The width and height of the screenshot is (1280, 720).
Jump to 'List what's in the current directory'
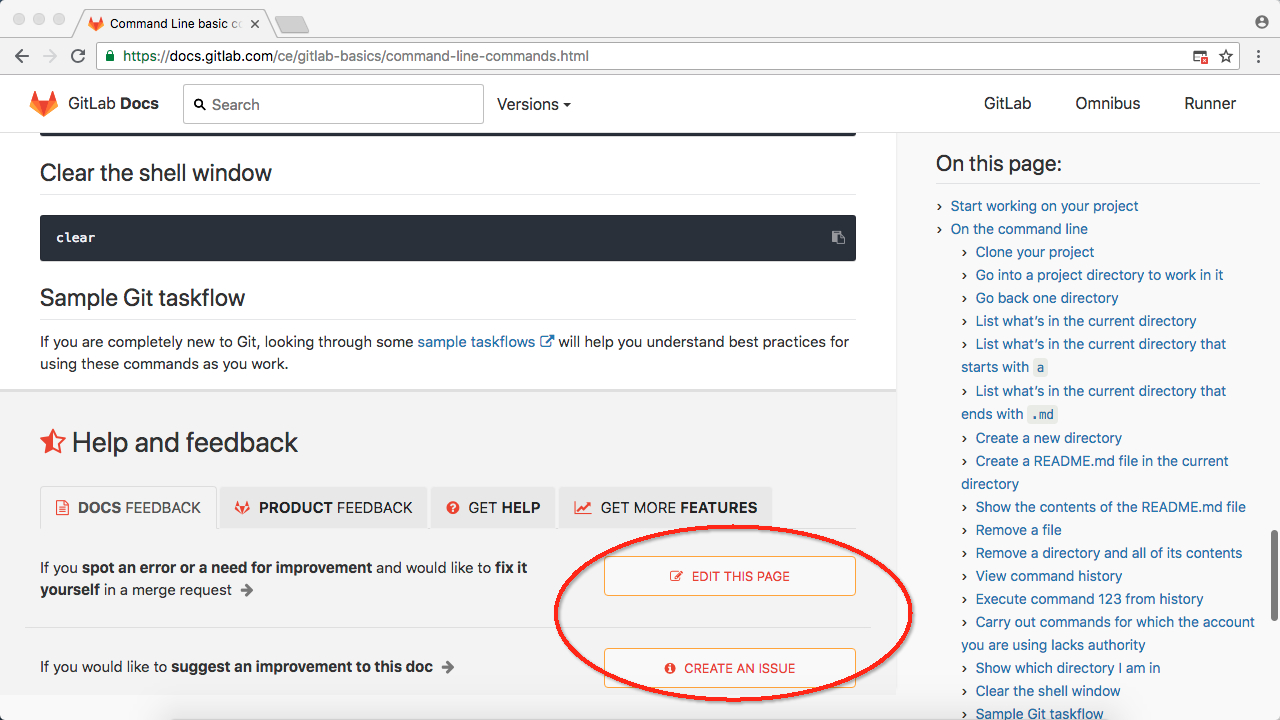pos(1086,321)
